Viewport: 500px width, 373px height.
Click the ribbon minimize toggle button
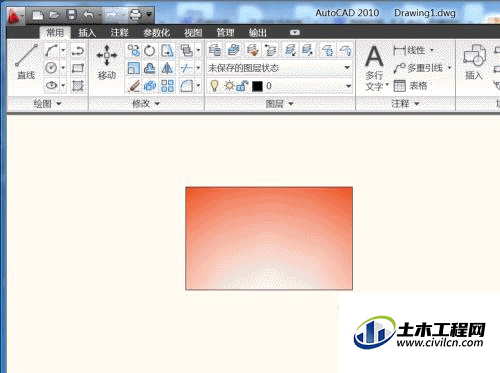295,32
